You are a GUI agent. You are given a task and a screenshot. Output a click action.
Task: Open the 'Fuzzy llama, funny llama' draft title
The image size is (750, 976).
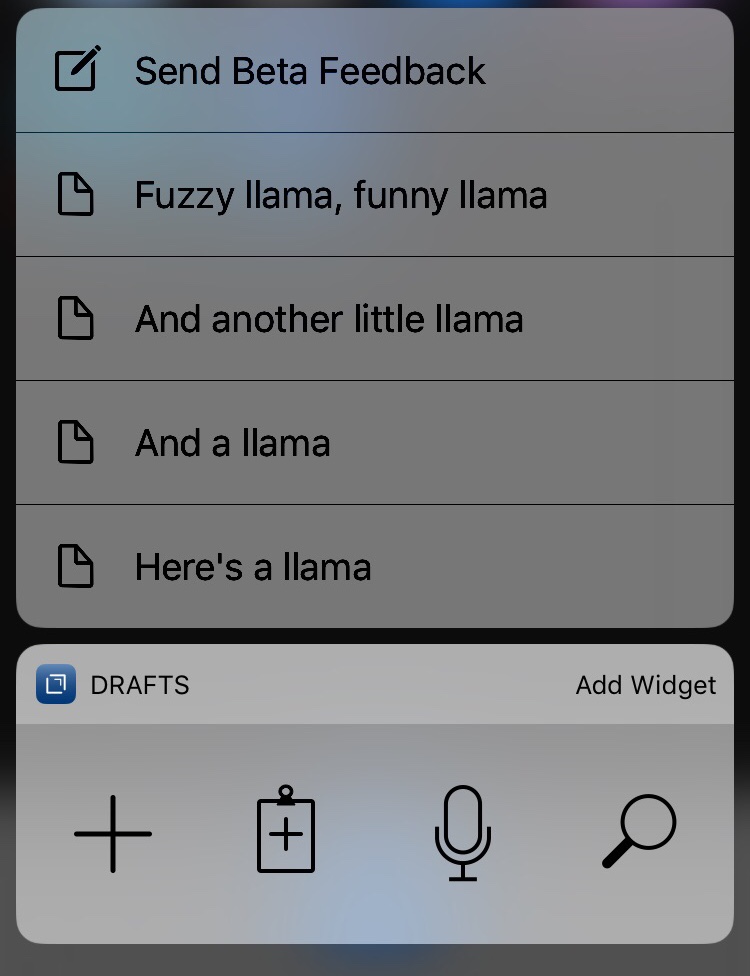[341, 195]
